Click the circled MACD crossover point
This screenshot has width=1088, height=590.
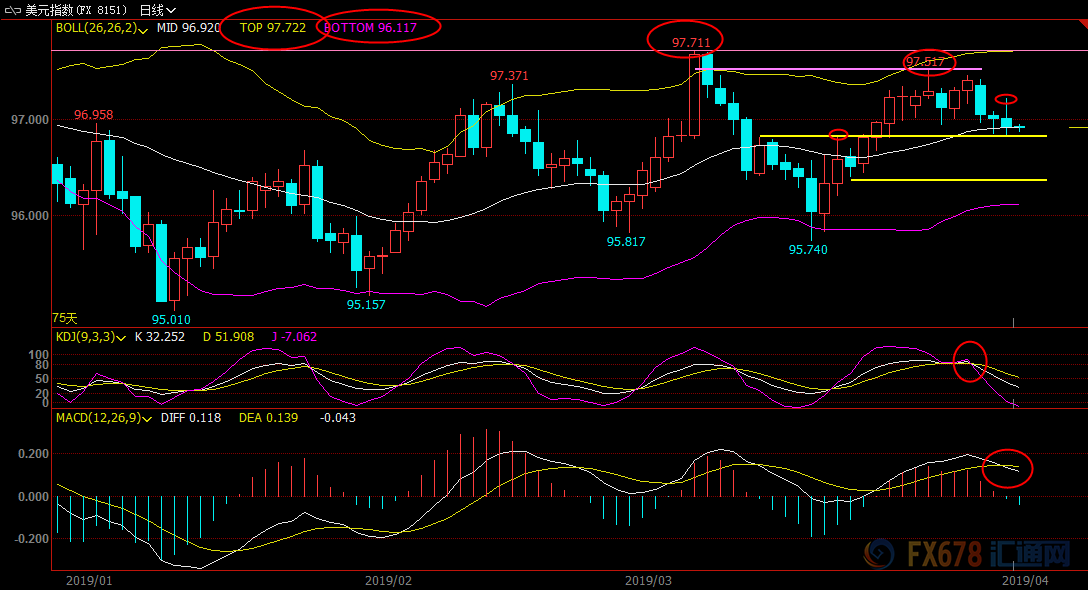pyautogui.click(x=1007, y=467)
